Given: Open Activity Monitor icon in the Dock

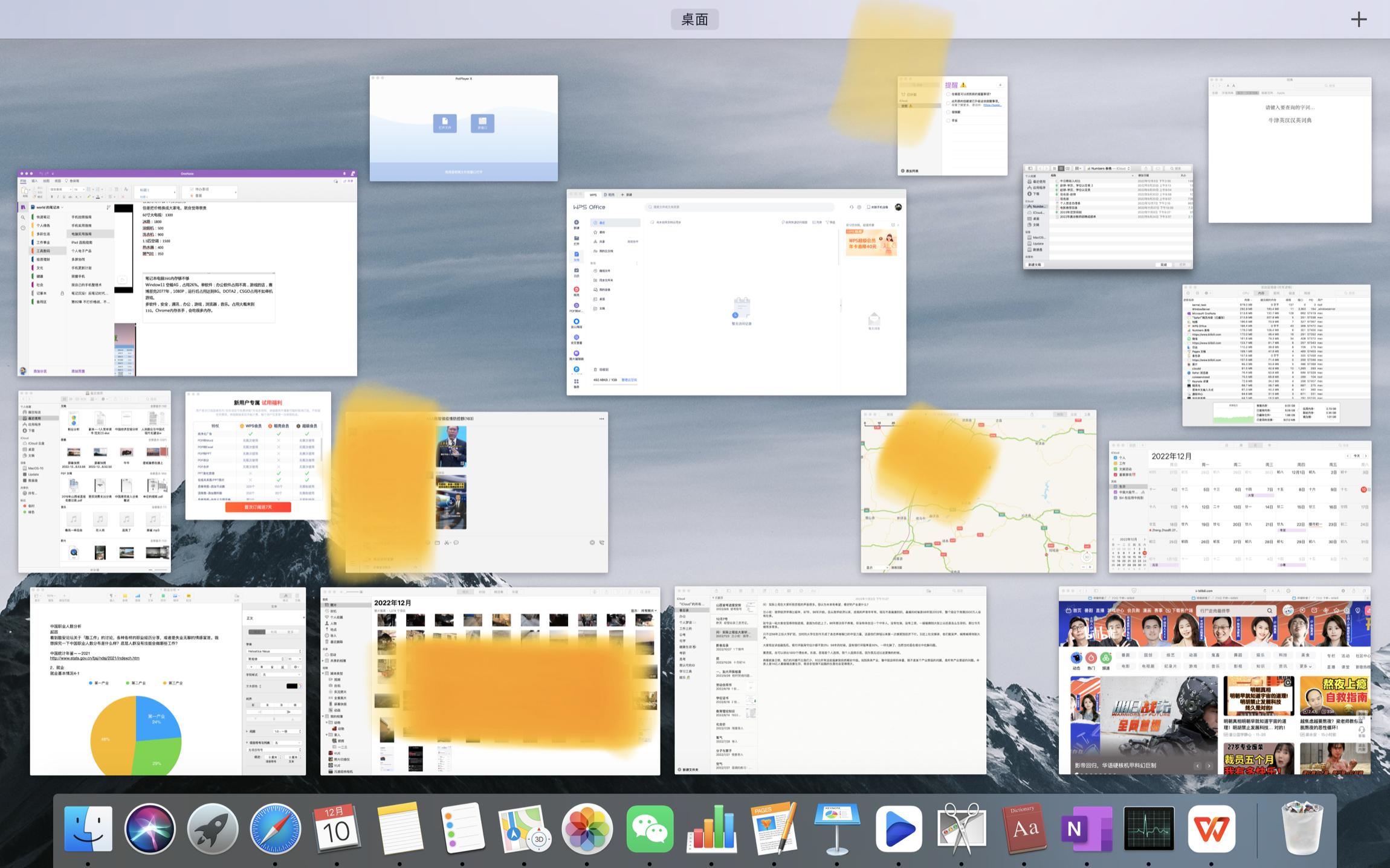Looking at the screenshot, I should [1149, 829].
